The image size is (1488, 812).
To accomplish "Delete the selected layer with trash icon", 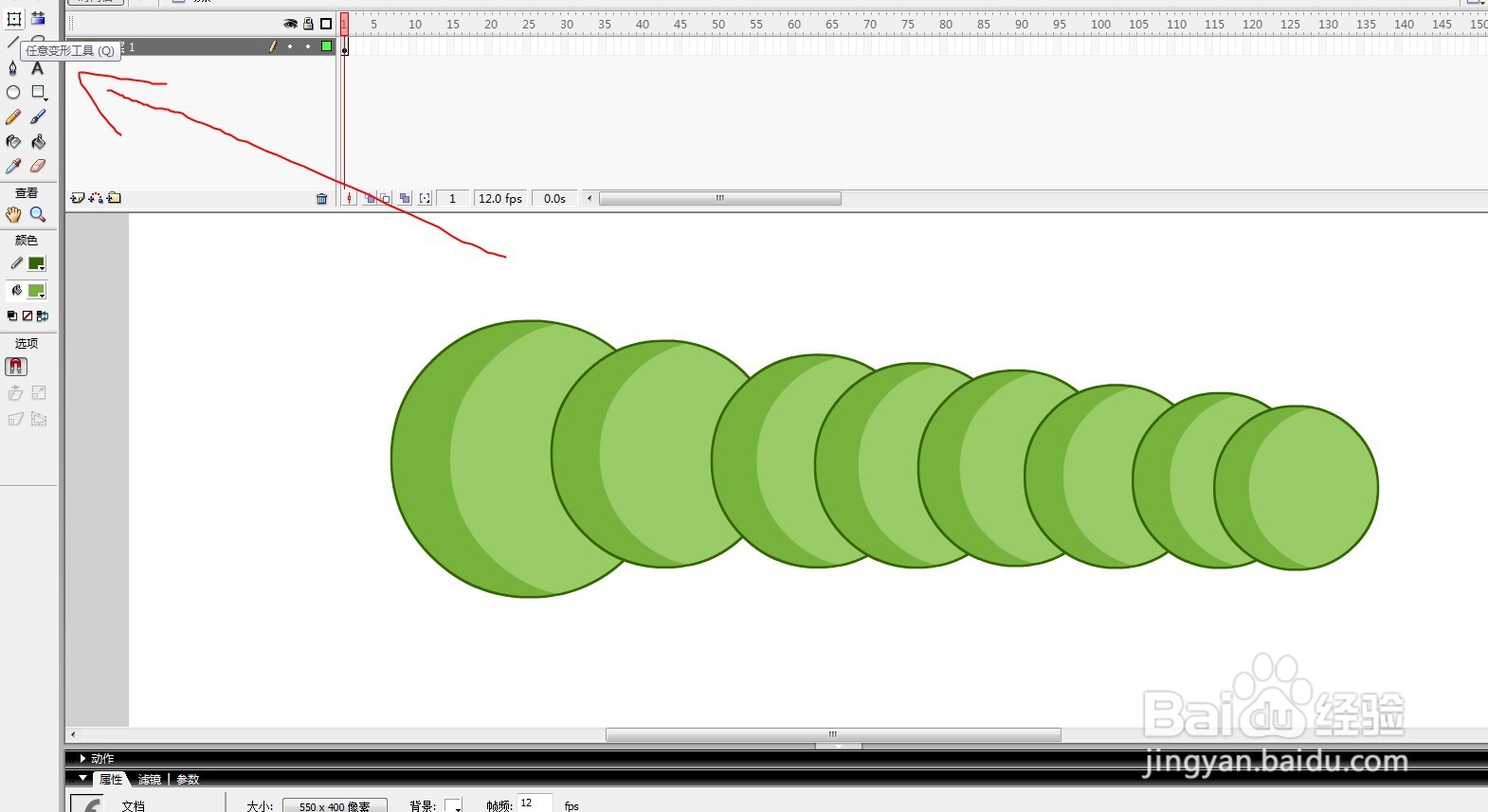I will click(x=322, y=199).
